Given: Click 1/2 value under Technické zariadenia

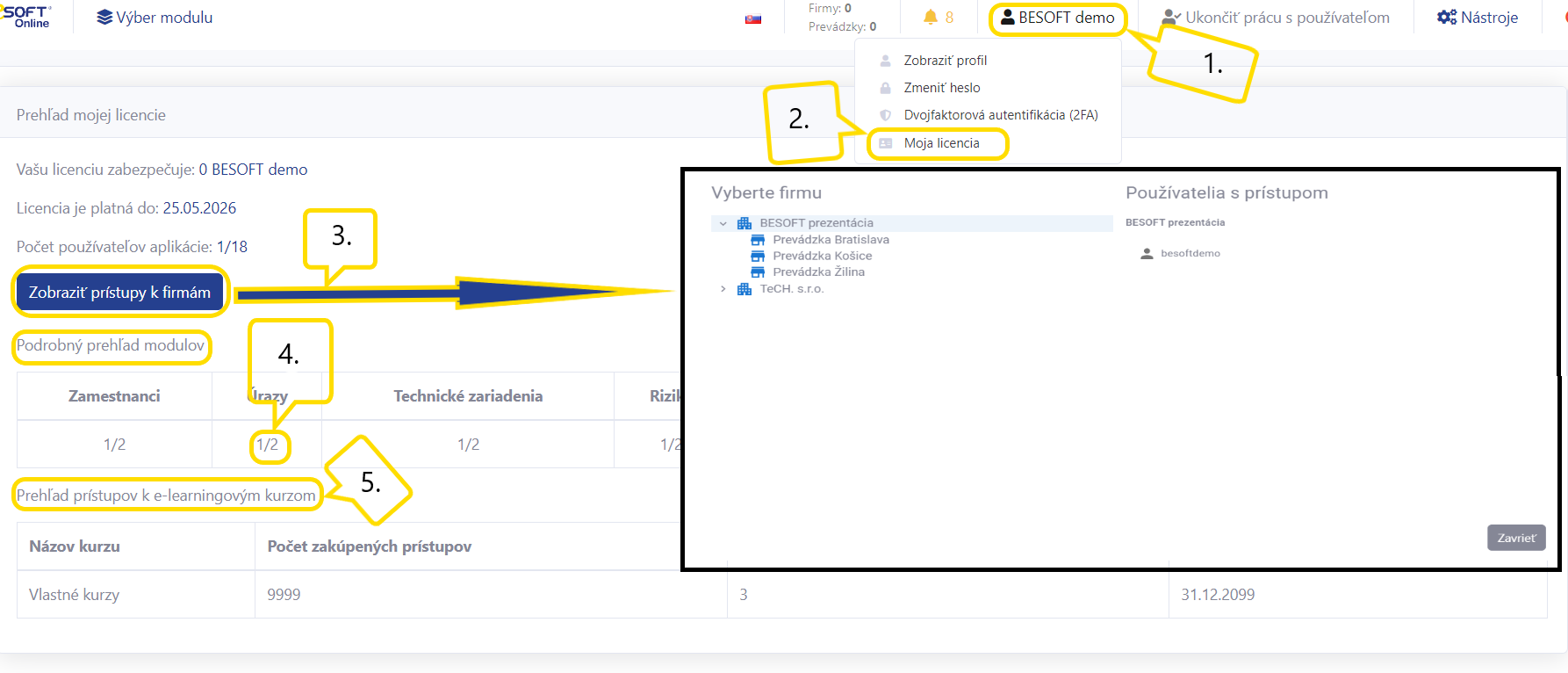Looking at the screenshot, I should (x=468, y=445).
